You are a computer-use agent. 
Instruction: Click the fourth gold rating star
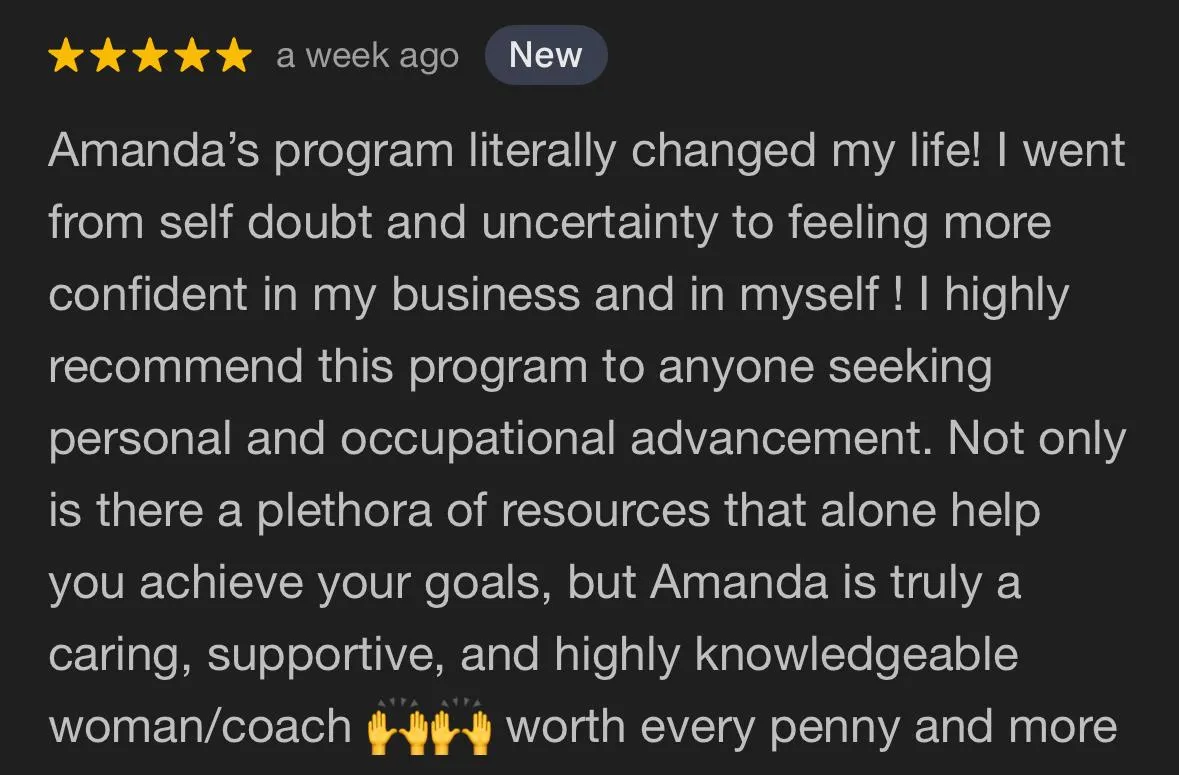pyautogui.click(x=191, y=56)
